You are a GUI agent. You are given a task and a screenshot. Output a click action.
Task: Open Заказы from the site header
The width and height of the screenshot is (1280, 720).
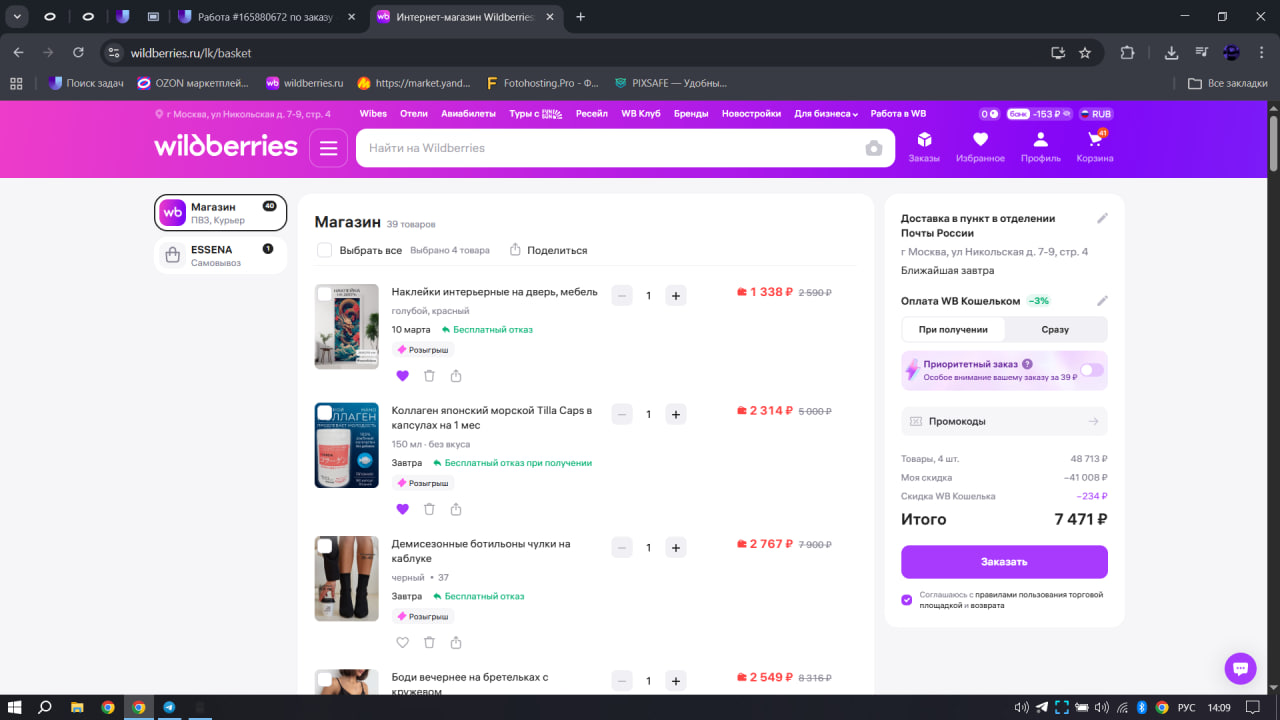tap(924, 147)
